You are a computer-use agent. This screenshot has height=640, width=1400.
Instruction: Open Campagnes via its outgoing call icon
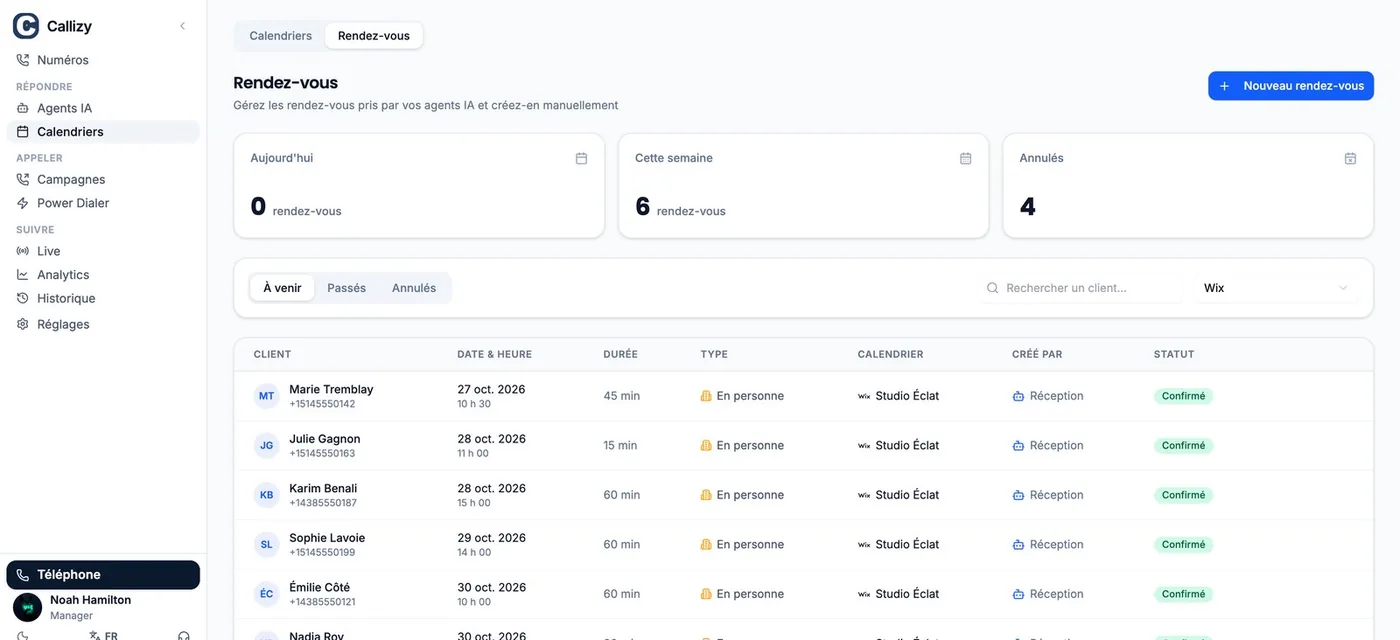pos(23,180)
